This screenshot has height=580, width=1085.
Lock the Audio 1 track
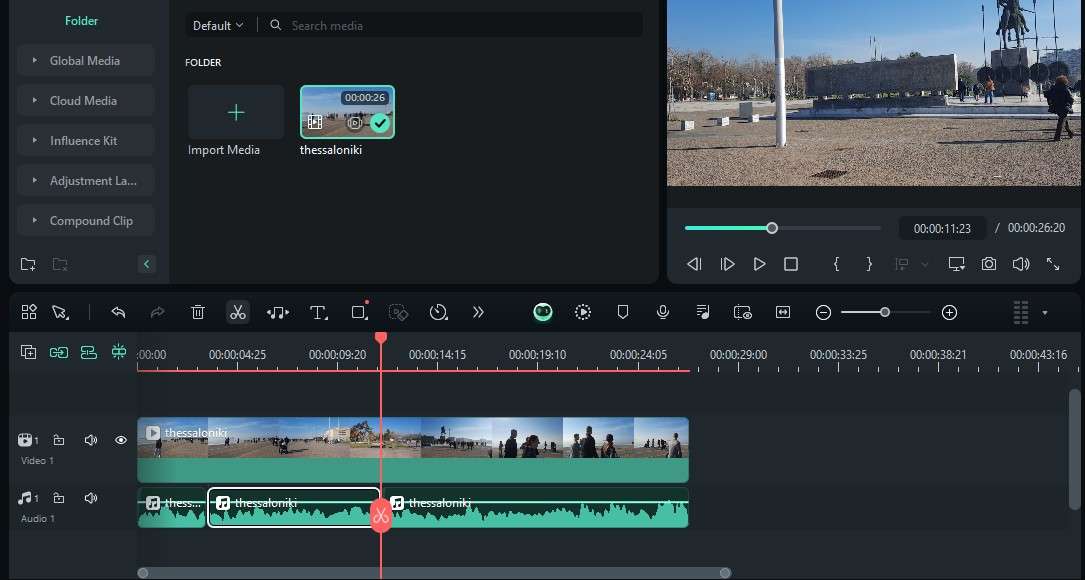click(60, 498)
